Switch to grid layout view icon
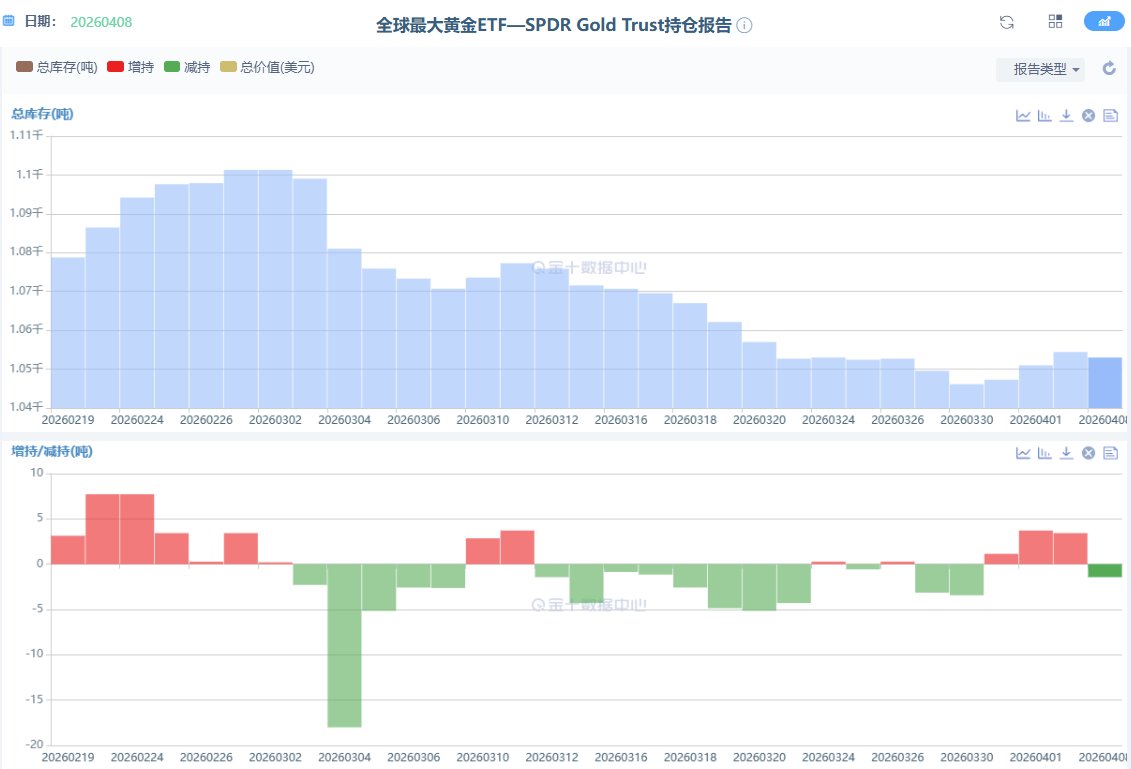1131x769 pixels. coord(1055,22)
